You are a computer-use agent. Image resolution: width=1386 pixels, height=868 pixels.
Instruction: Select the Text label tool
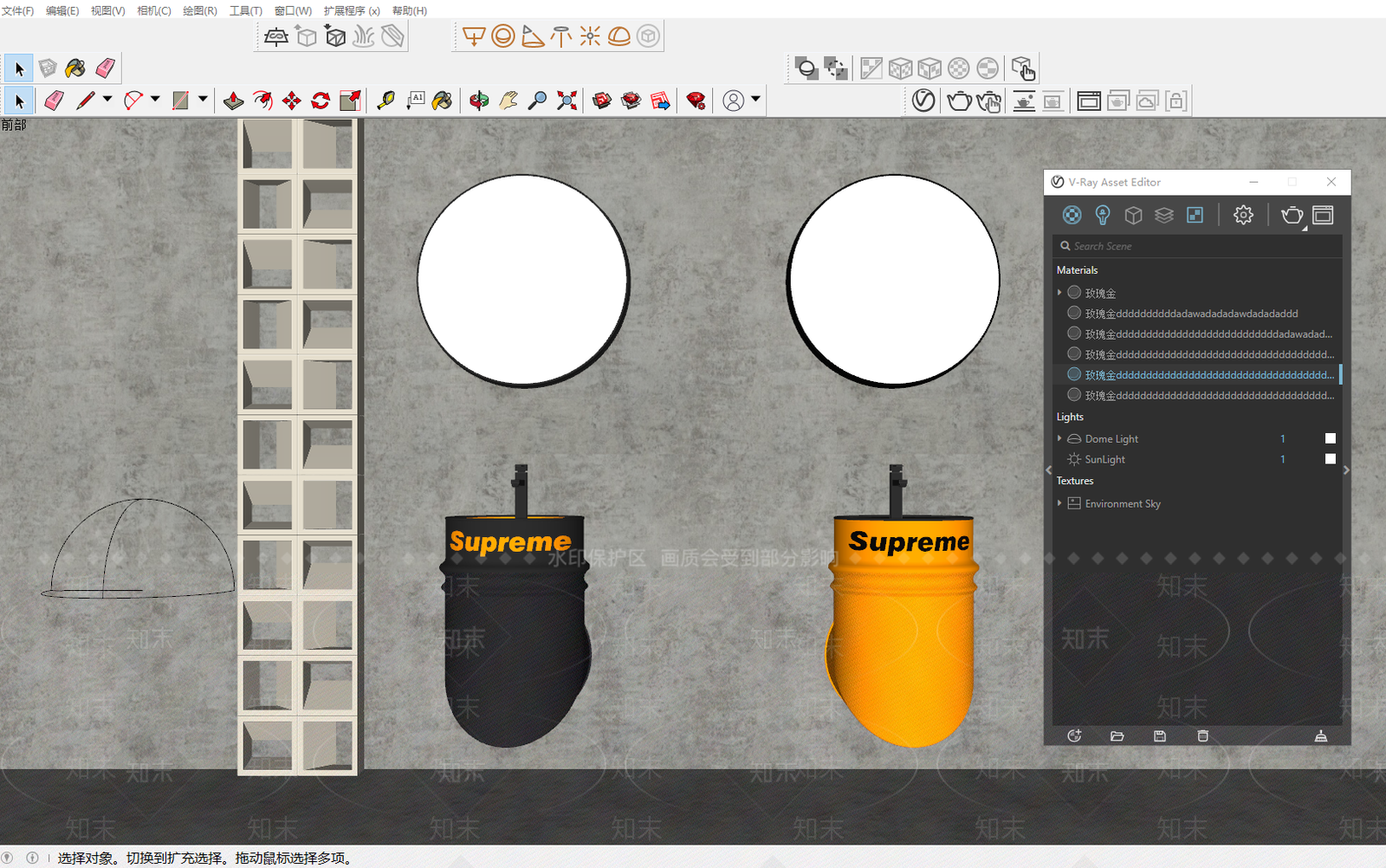tap(416, 101)
